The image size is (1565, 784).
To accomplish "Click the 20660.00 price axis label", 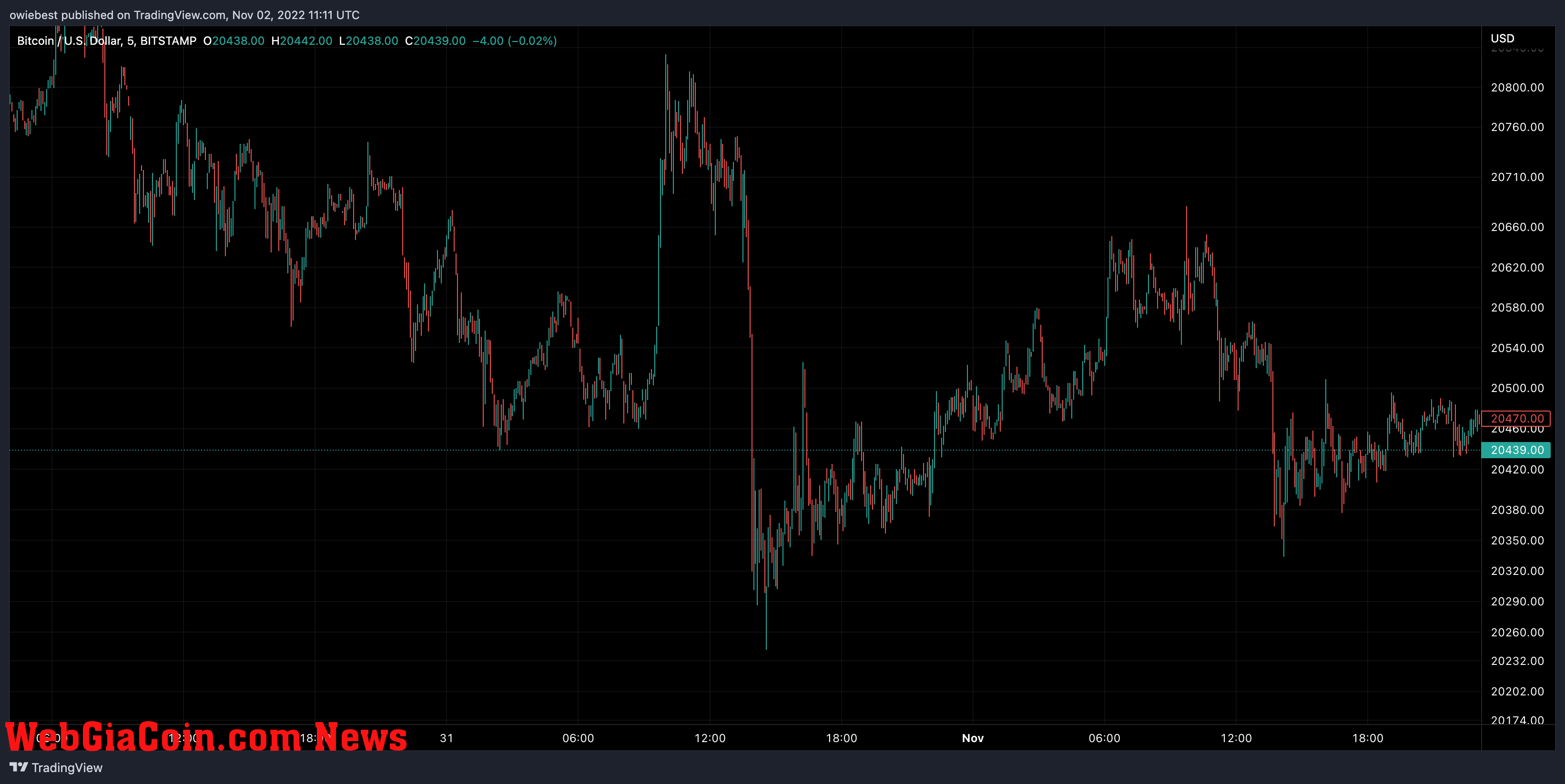I will (1517, 227).
